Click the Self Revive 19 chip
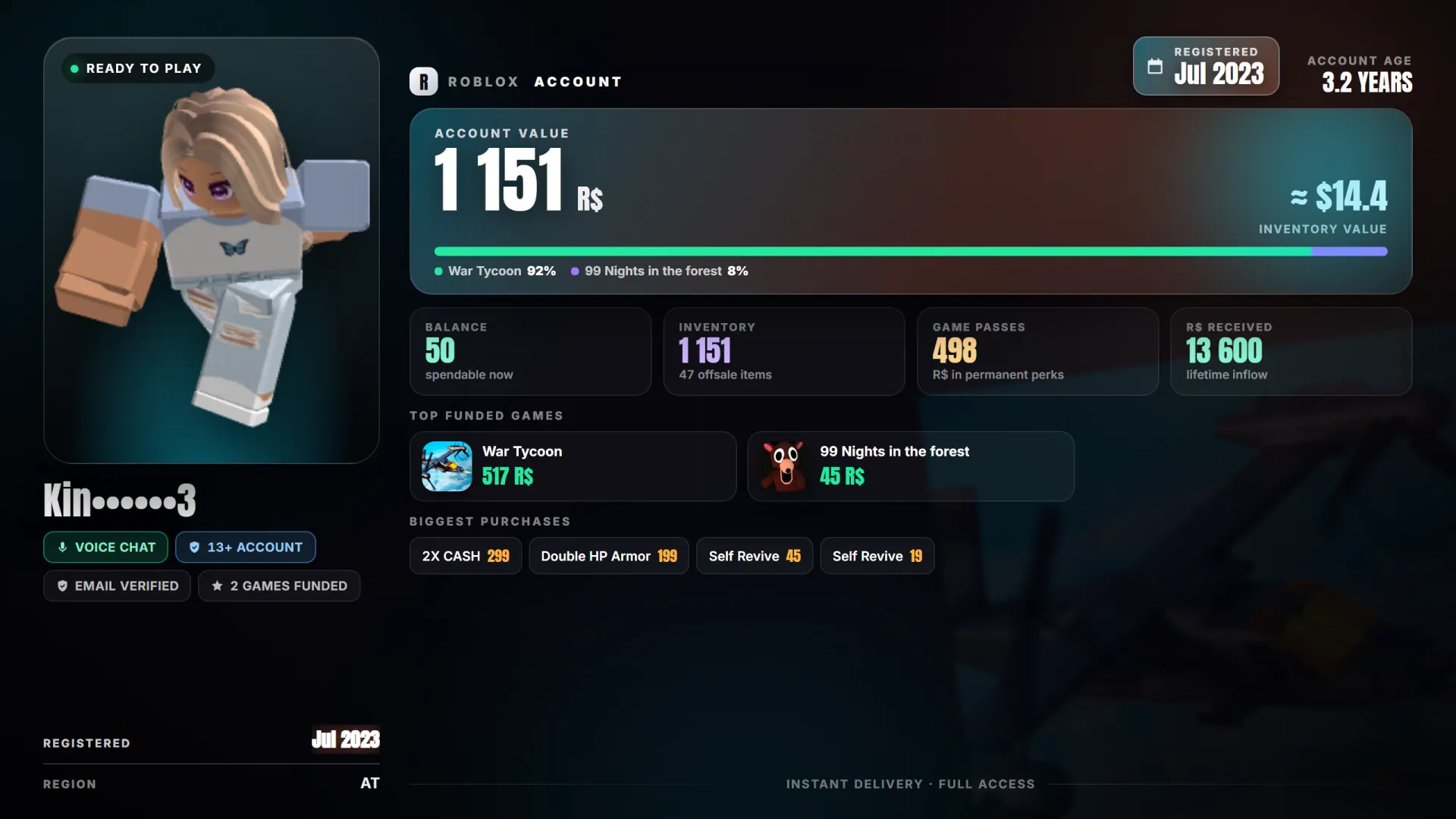The width and height of the screenshot is (1456, 819). click(877, 556)
